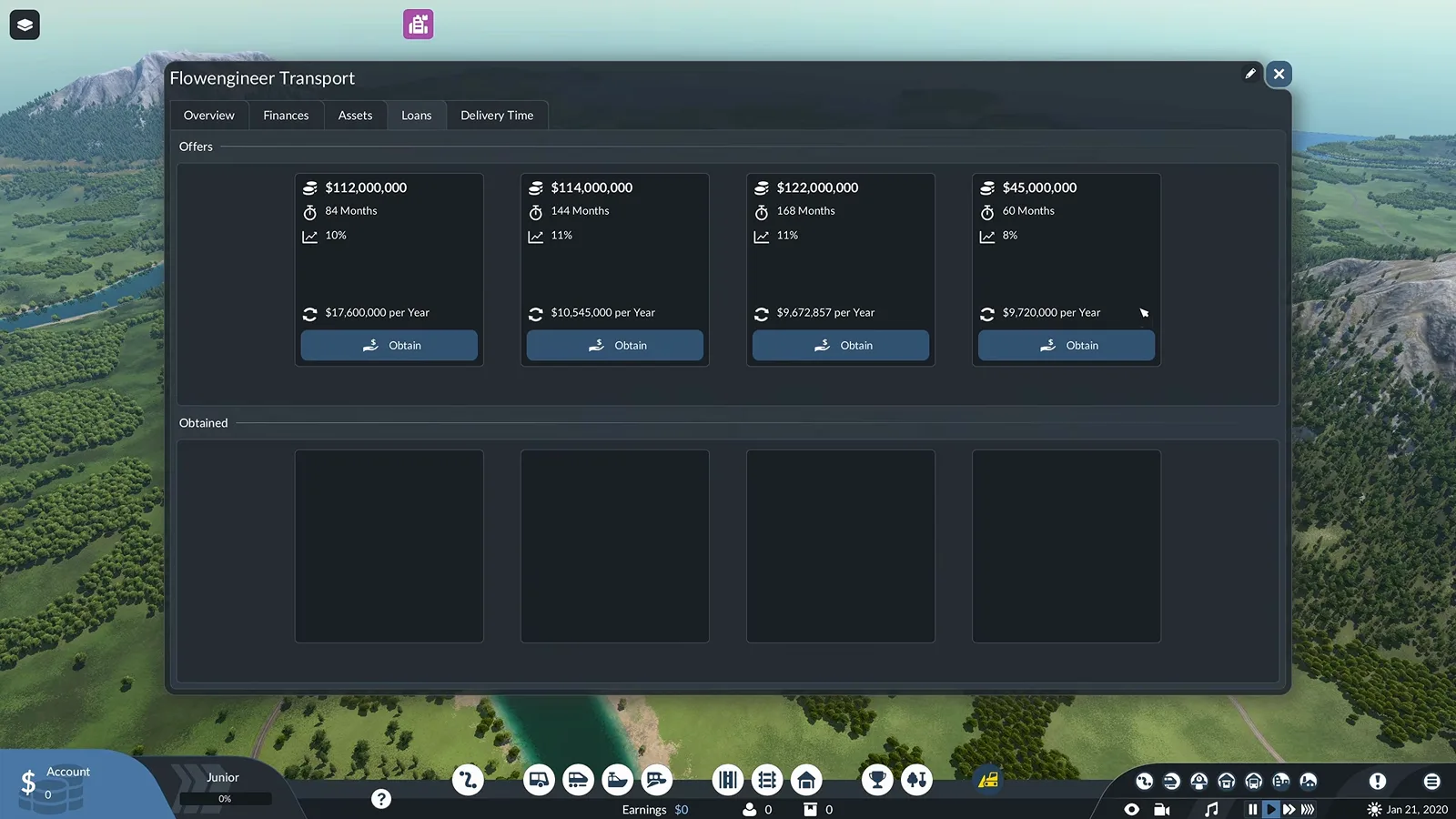This screenshot has height=819, width=1456.
Task: Set game to normal play speed
Action: 1271,809
